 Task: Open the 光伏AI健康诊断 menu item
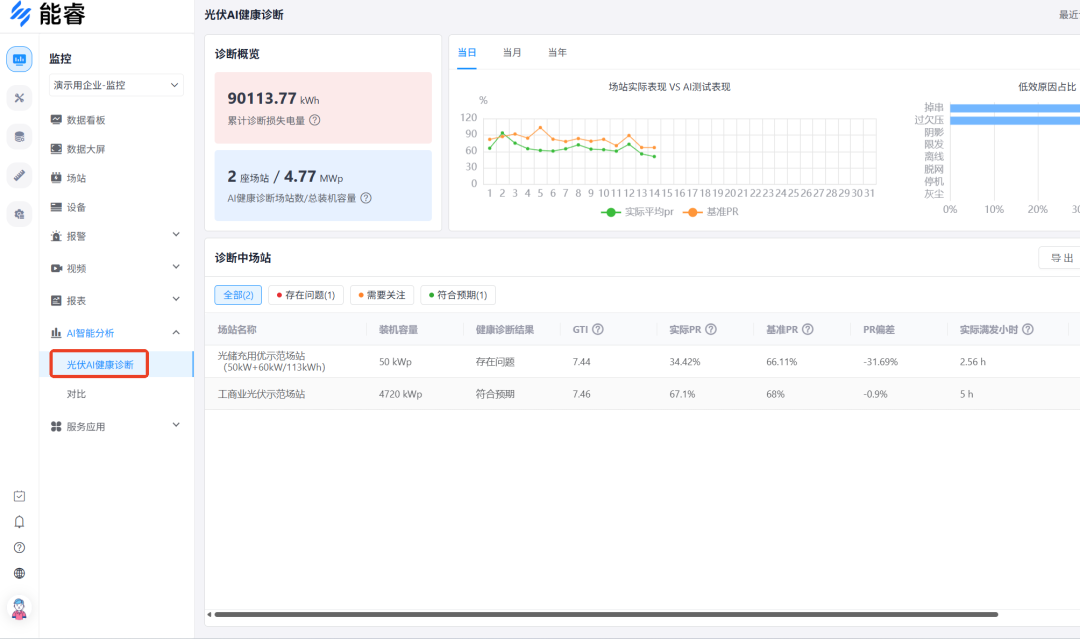coord(99,364)
